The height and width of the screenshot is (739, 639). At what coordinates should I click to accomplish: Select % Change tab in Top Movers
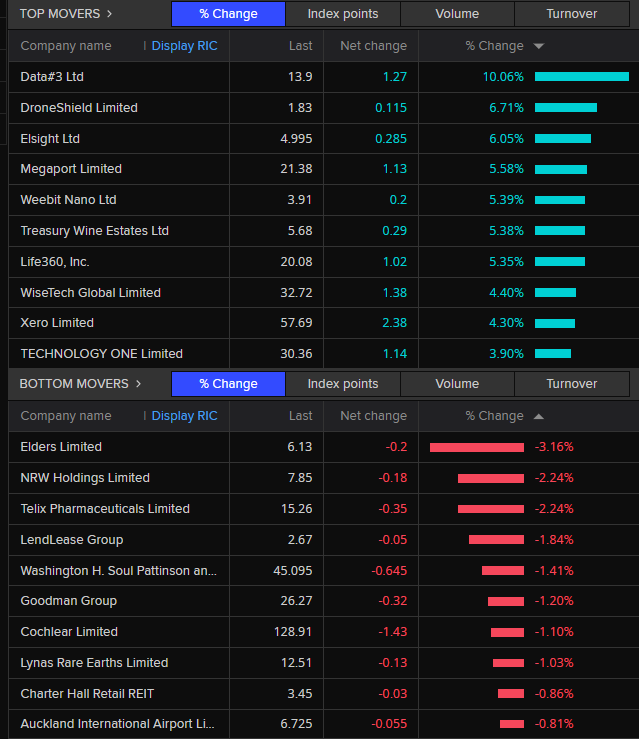229,14
